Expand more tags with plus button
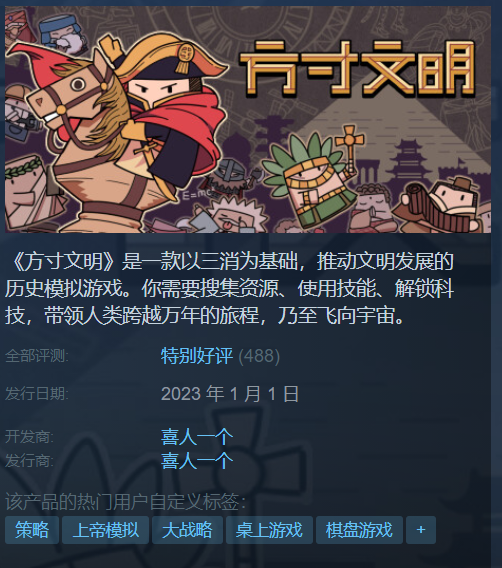 (421, 530)
